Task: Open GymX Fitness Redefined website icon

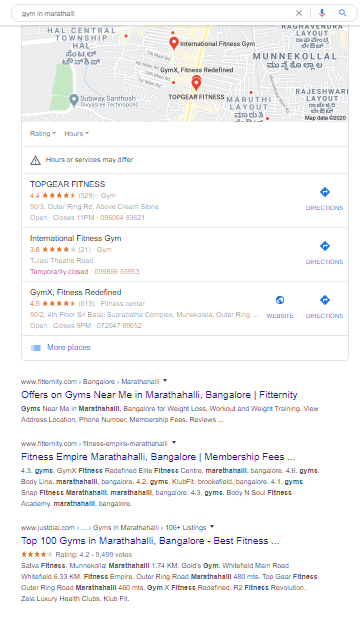Action: [x=280, y=307]
